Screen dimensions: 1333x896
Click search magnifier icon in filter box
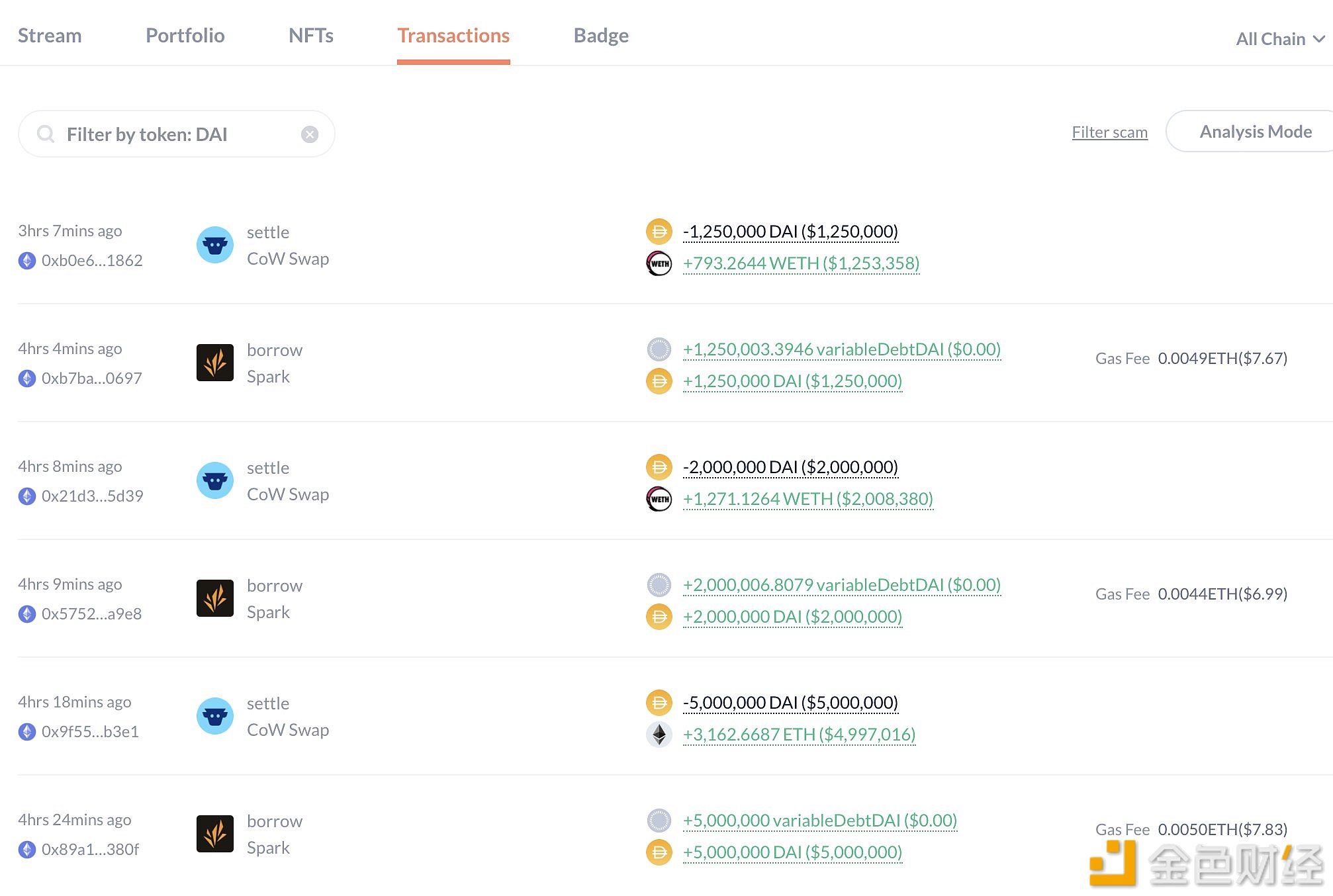46,134
